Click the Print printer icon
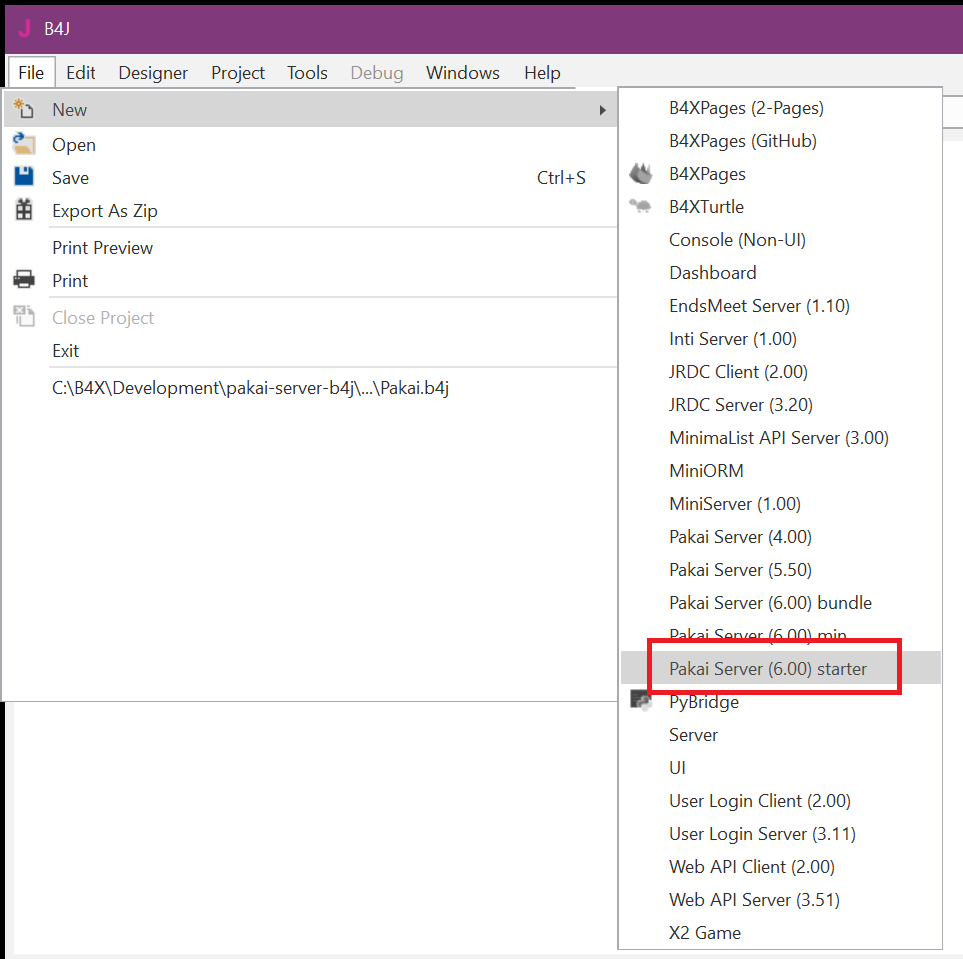Screen dimensions: 963x959 click(24, 280)
